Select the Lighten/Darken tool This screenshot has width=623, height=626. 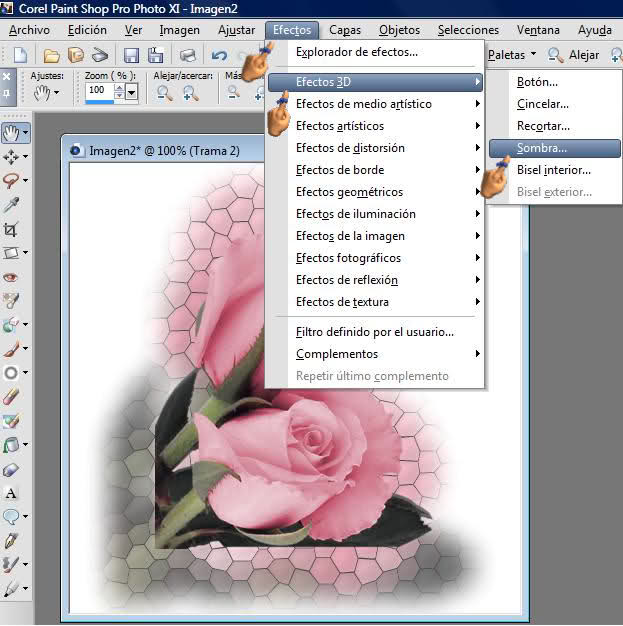click(11, 372)
